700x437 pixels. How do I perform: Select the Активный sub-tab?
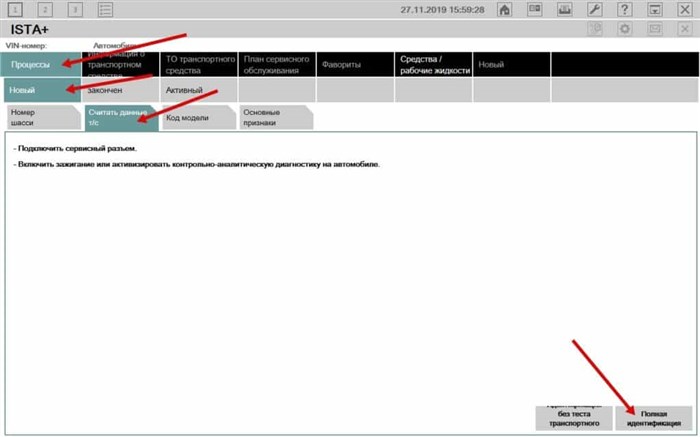point(199,91)
